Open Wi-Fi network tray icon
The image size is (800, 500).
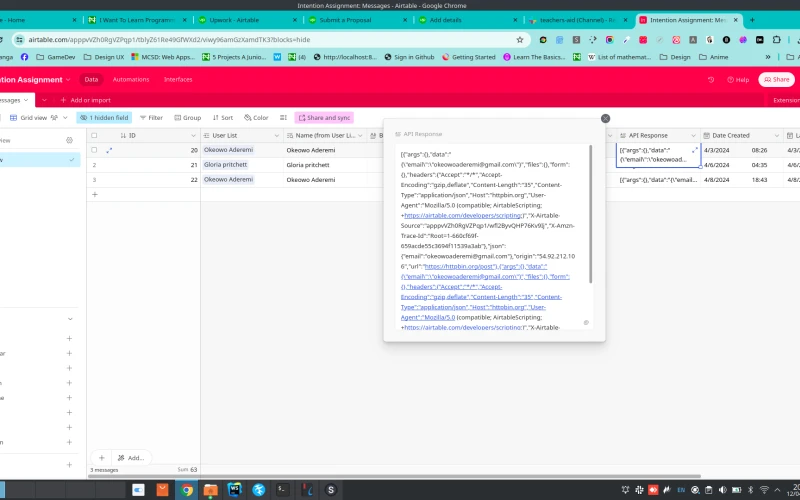764,490
